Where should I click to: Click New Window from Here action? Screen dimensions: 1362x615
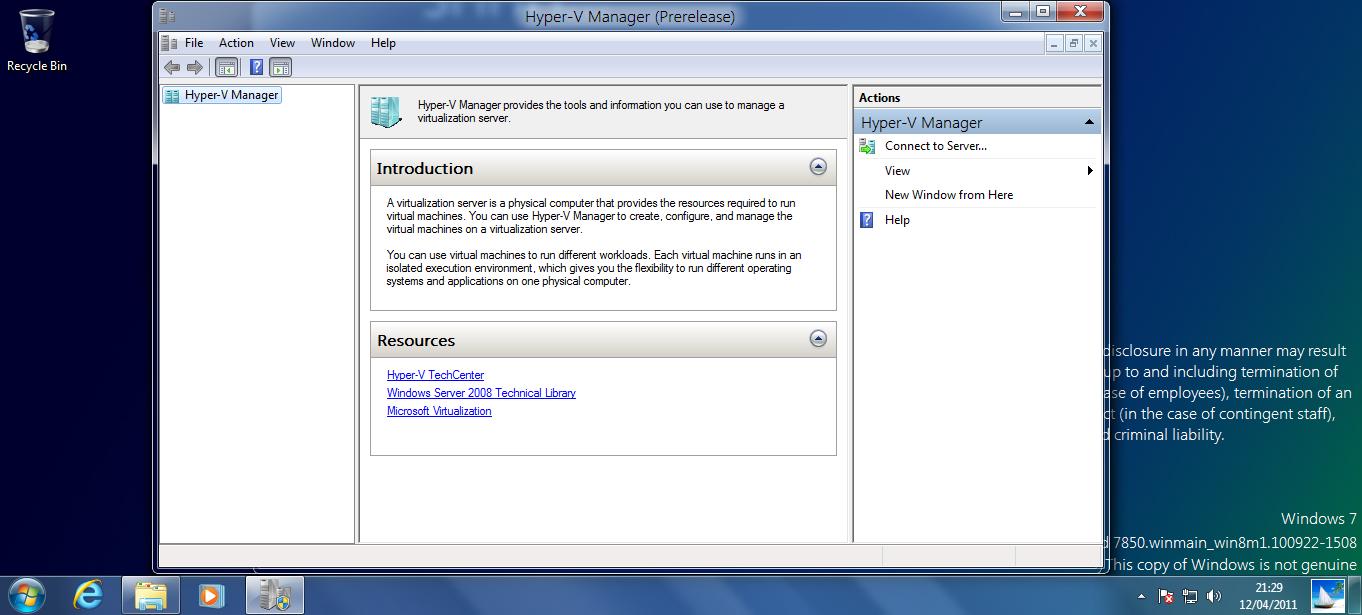click(949, 195)
